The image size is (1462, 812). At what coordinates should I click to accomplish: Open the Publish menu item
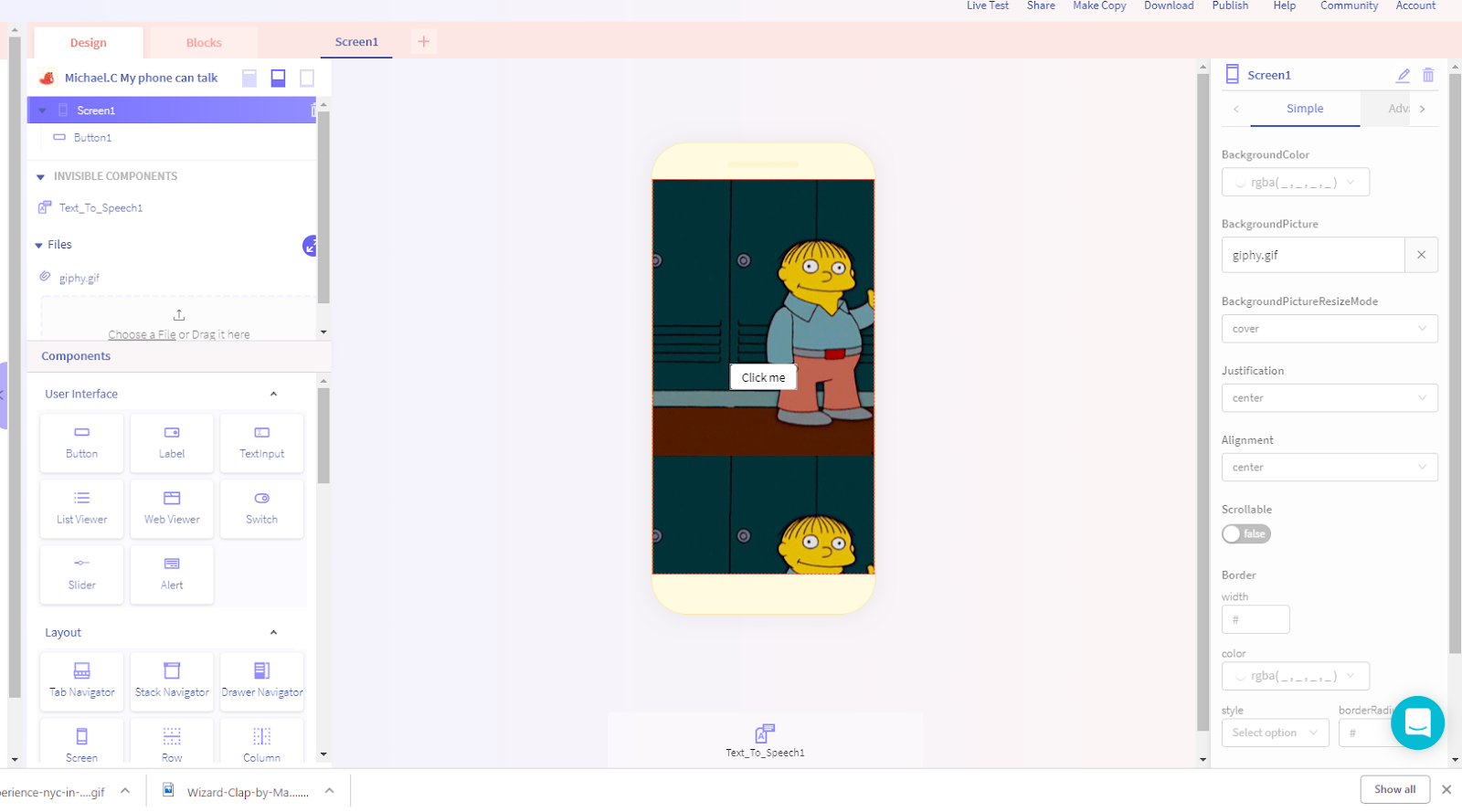click(1230, 5)
